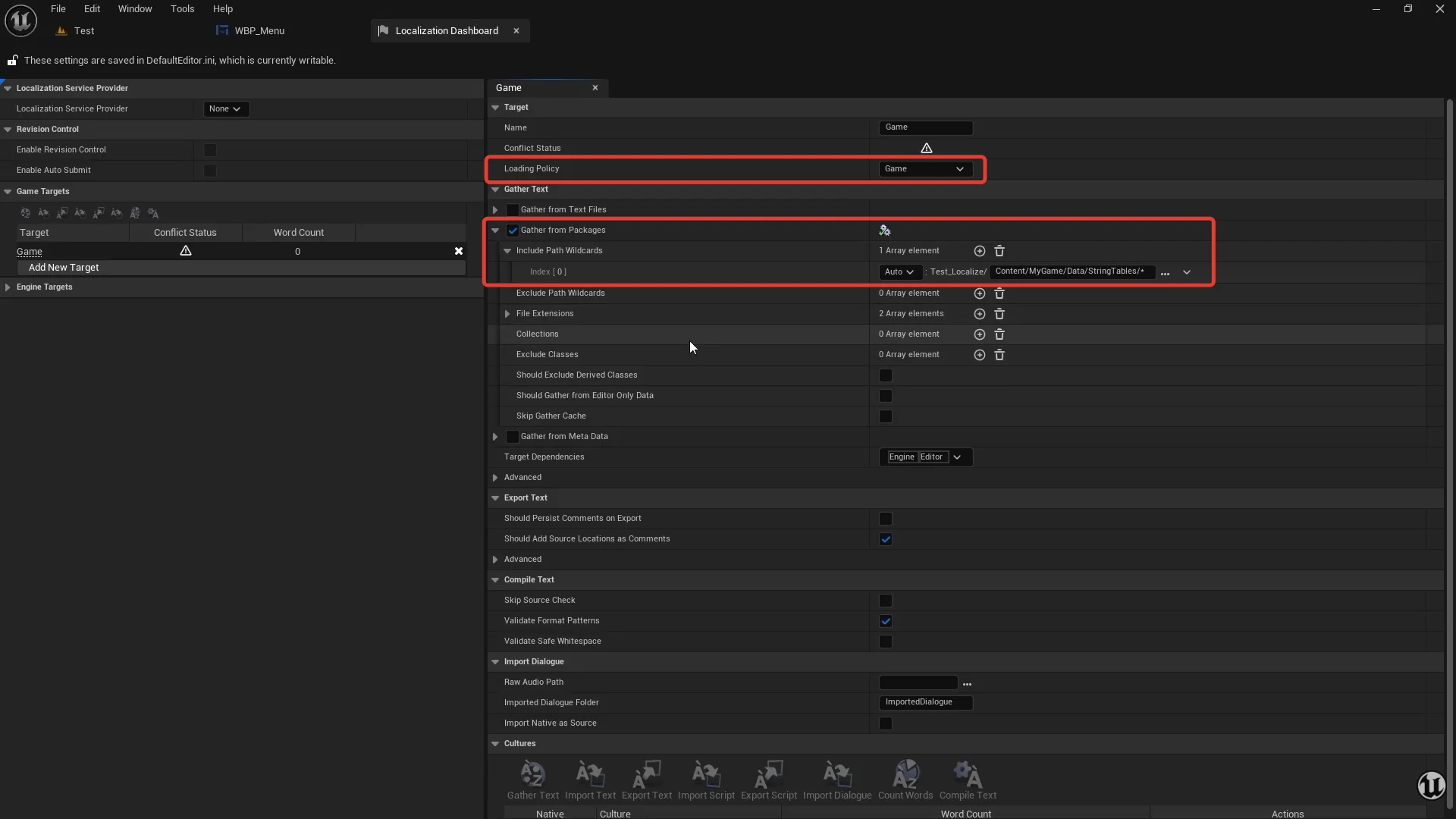This screenshot has height=819, width=1456.
Task: Click the large Export Text button under Cultures
Action: coord(647,780)
